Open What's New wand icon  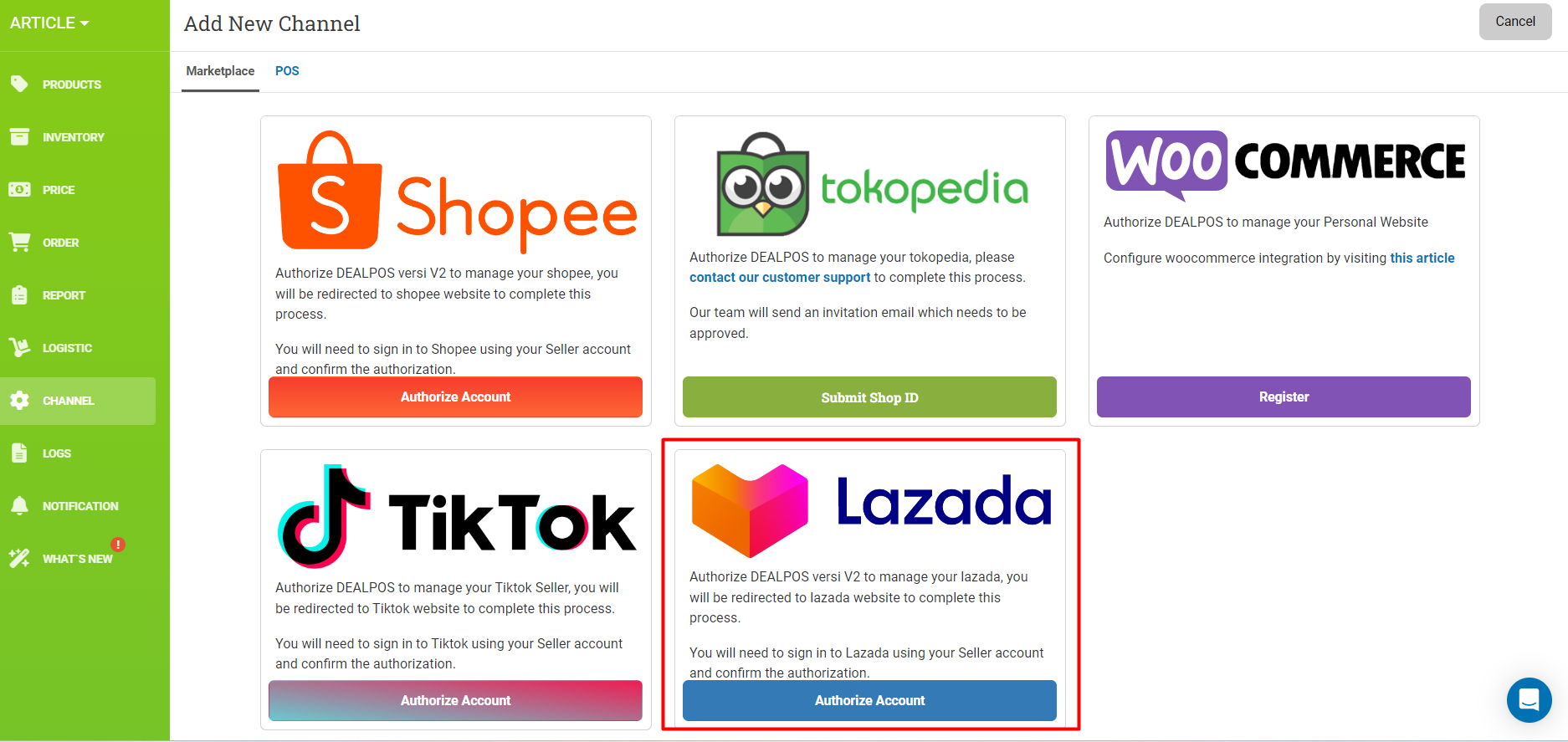pos(19,558)
